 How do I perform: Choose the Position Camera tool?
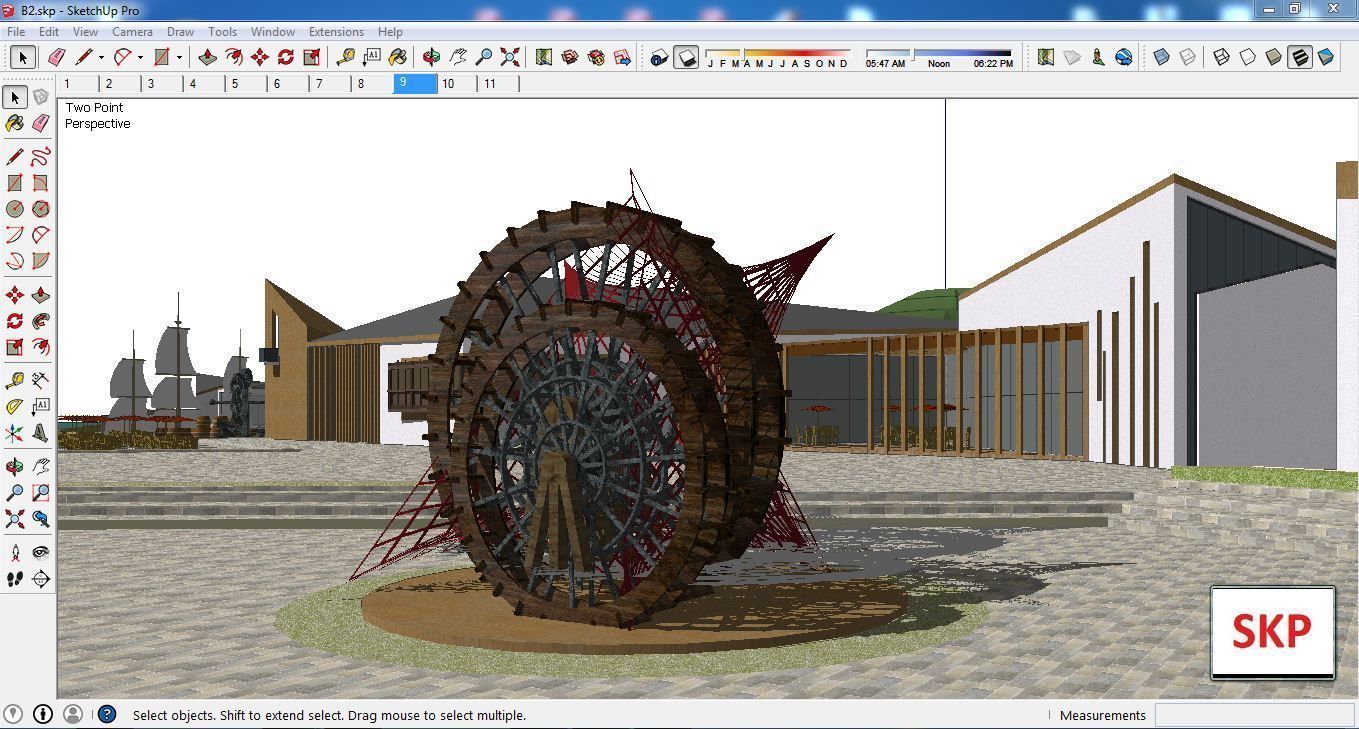[14, 553]
